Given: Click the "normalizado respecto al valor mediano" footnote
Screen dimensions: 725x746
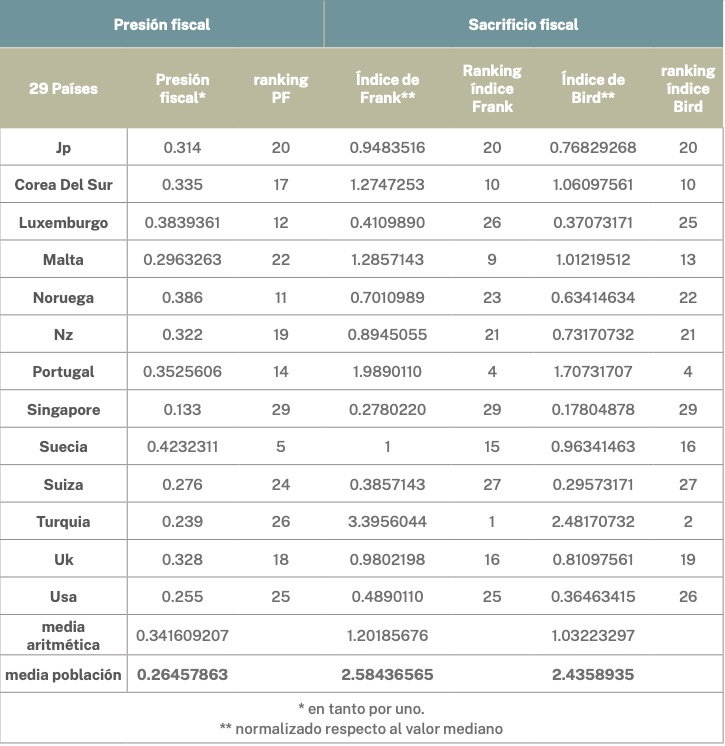Looking at the screenshot, I should (x=362, y=727).
